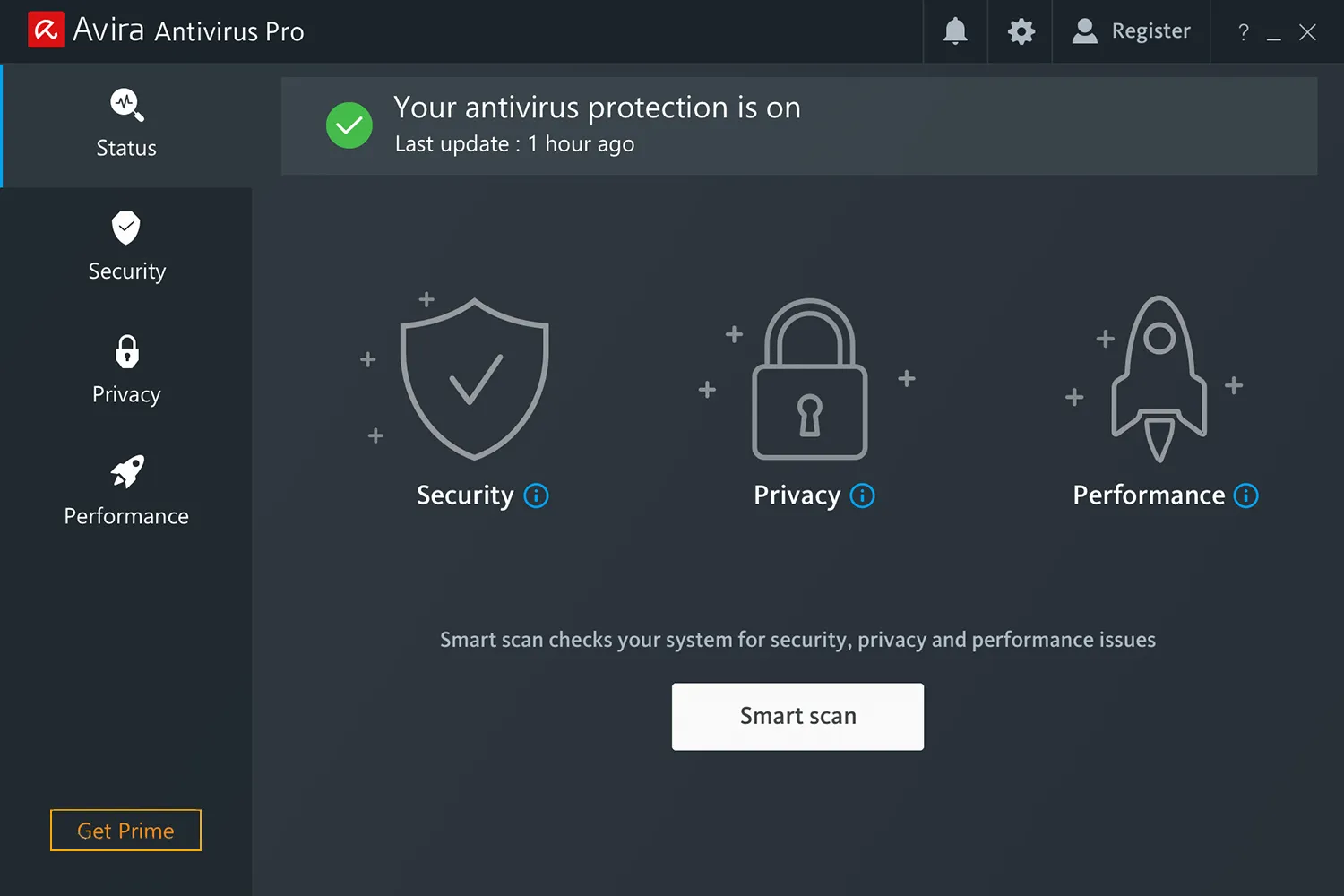The image size is (1344, 896).
Task: Click the Smart scan description text
Action: [797, 639]
